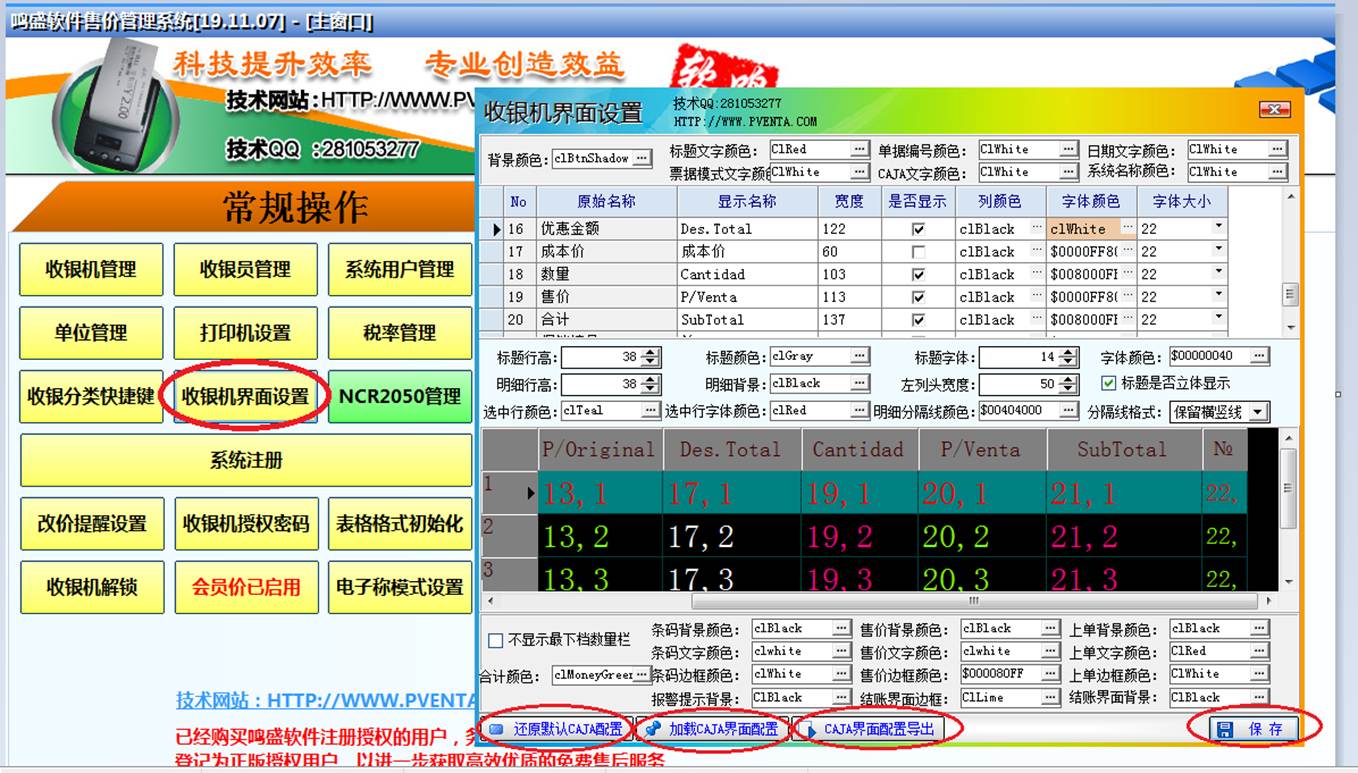Viewport: 1358px width, 773px height.
Task: Tick the 不显示最下档数量栏 checkbox
Action: [495, 640]
